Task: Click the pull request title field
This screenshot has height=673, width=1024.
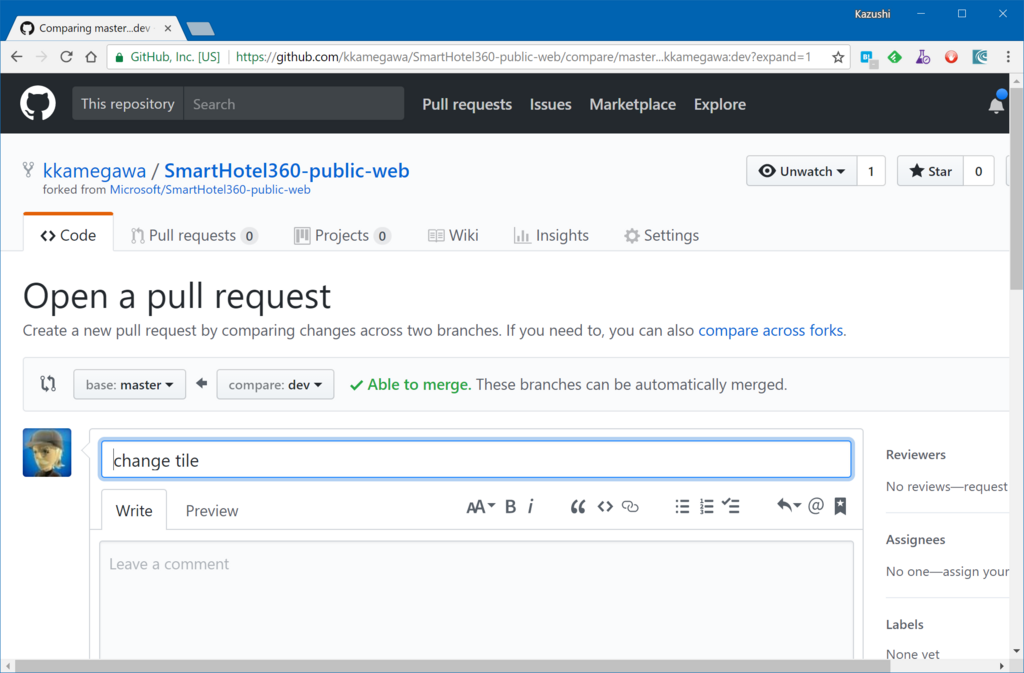Action: click(x=476, y=460)
